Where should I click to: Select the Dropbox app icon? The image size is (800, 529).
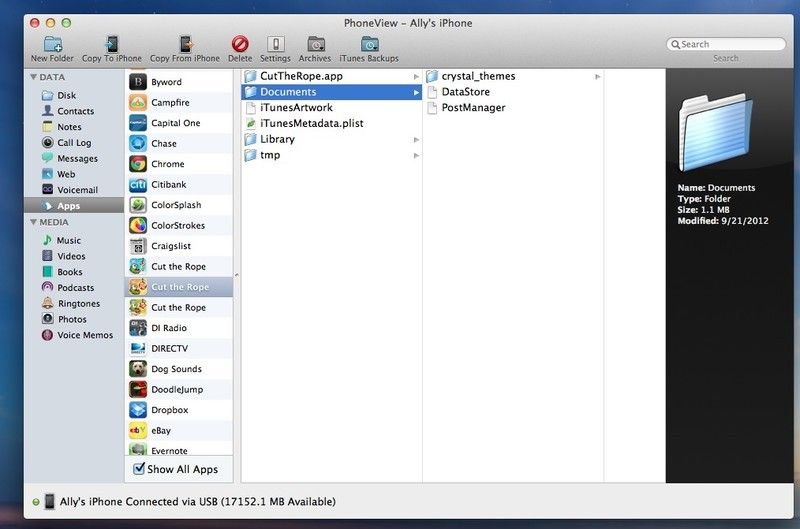pos(138,410)
